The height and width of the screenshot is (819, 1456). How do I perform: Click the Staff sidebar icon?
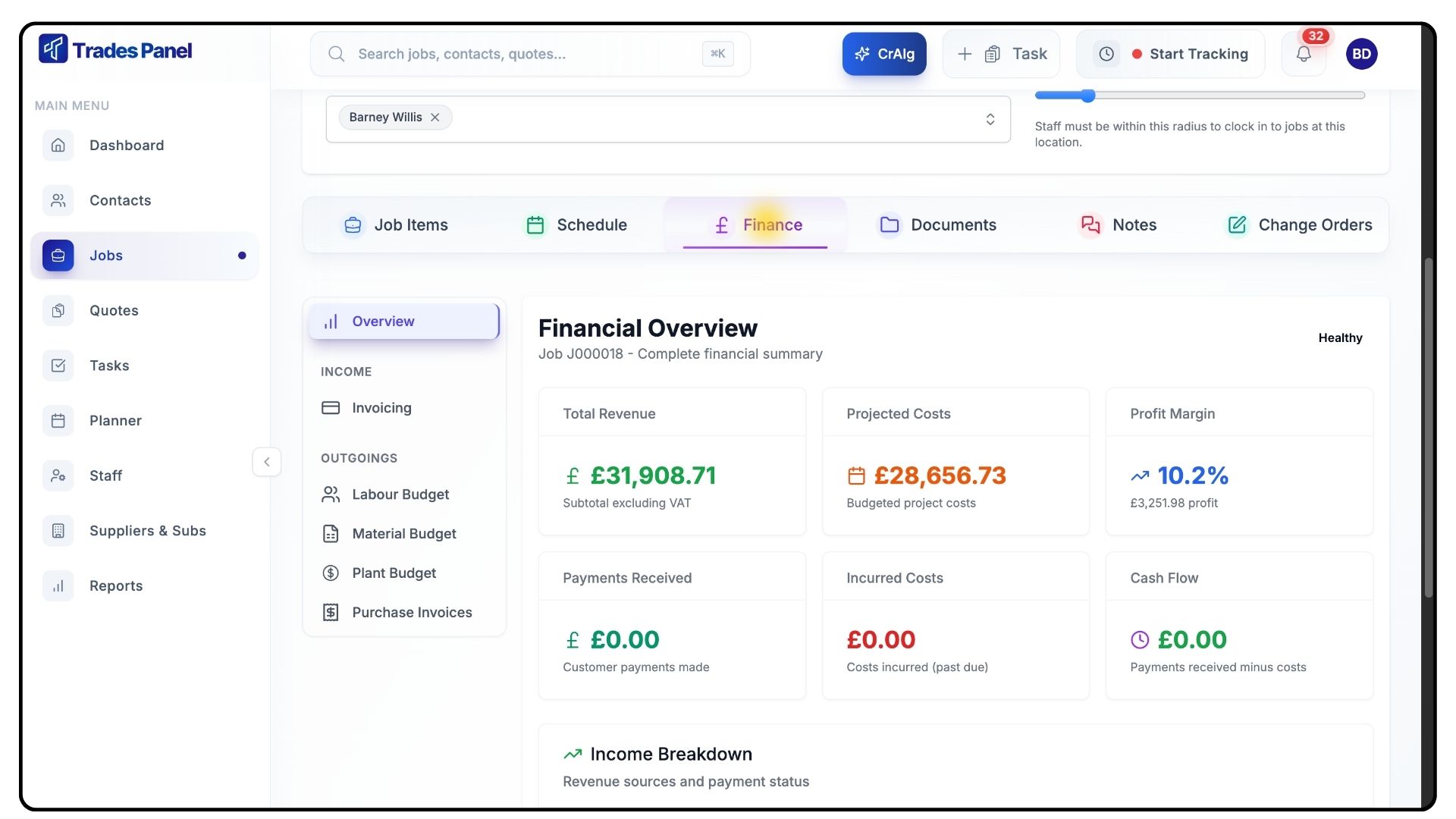click(58, 475)
